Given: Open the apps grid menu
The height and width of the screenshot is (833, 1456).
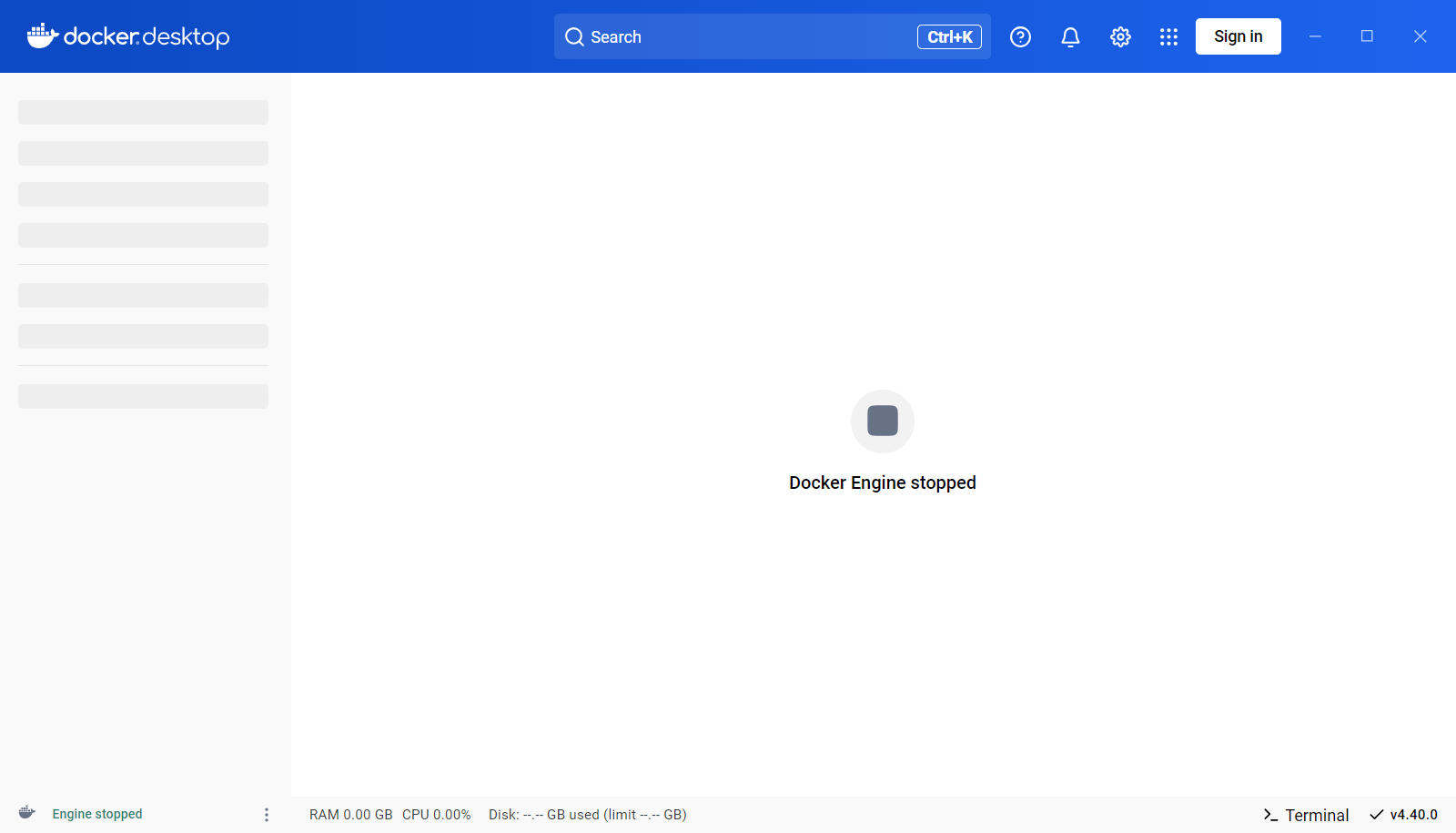Looking at the screenshot, I should tap(1168, 36).
